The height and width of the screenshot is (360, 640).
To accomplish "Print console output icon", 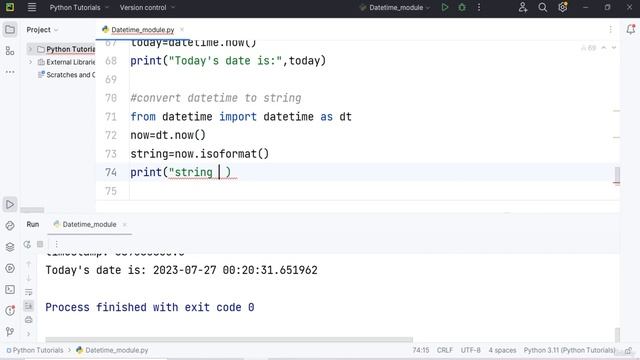I will click(29, 320).
